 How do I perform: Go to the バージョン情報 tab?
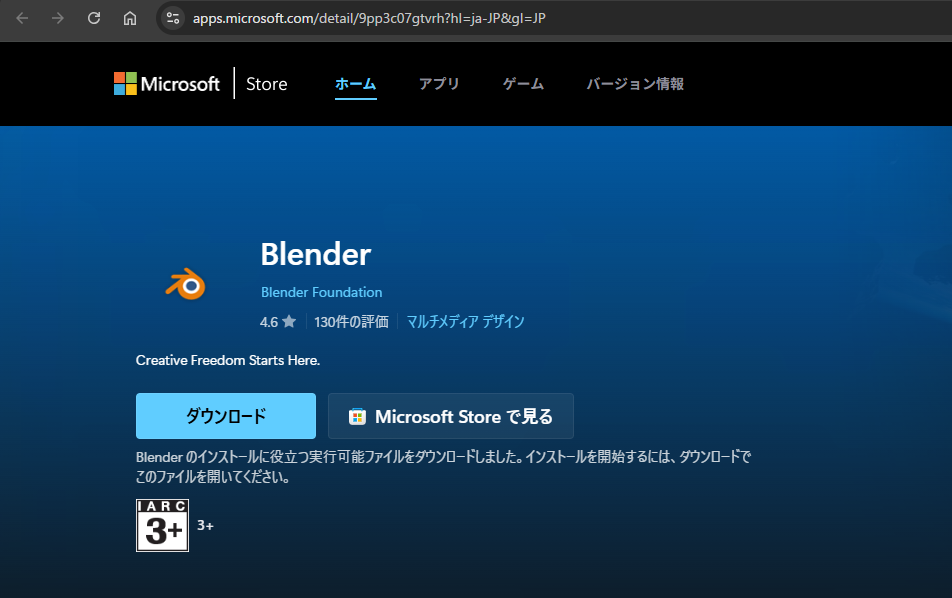[x=635, y=84]
